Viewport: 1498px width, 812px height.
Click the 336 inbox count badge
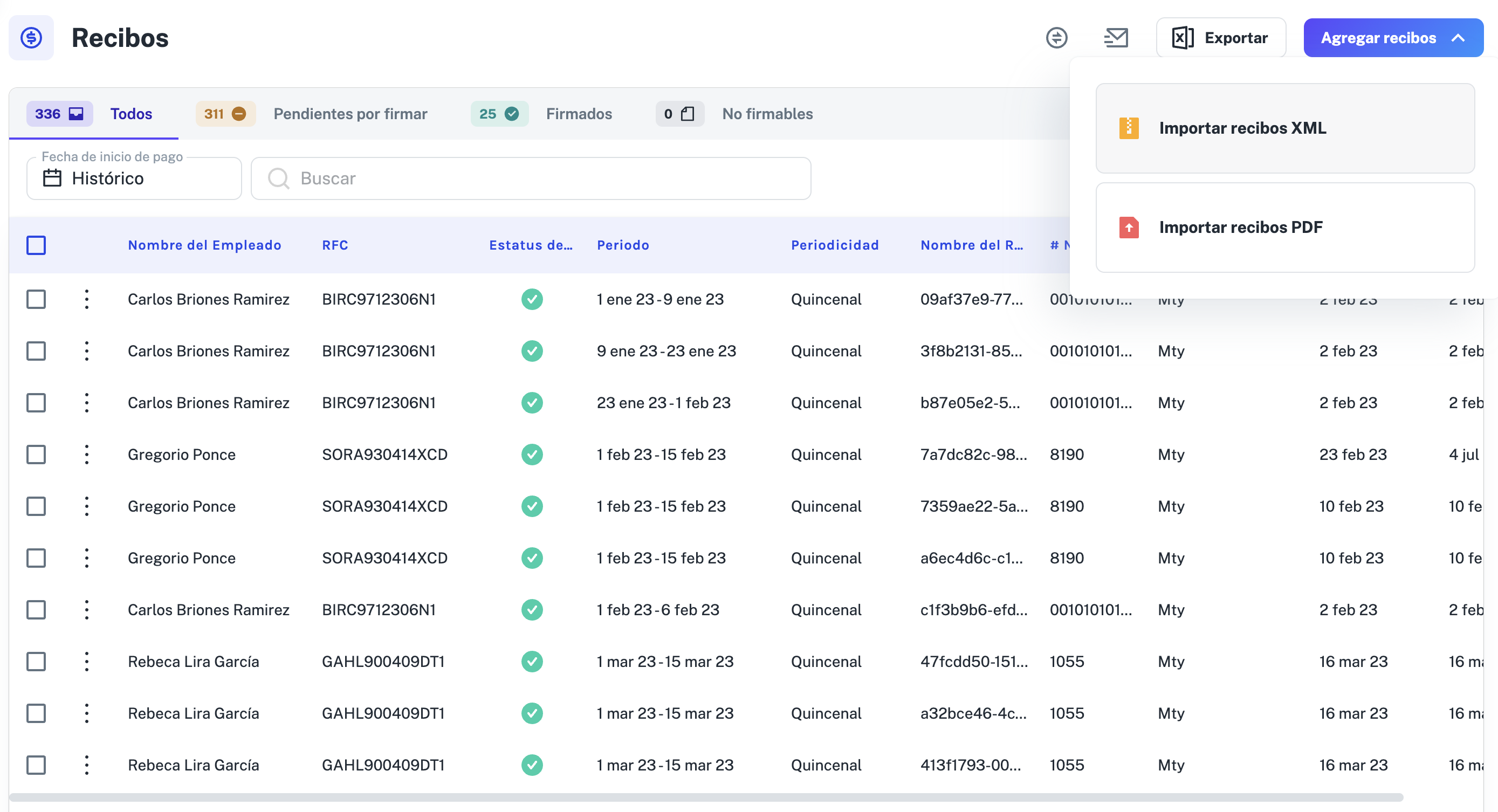pyautogui.click(x=59, y=114)
